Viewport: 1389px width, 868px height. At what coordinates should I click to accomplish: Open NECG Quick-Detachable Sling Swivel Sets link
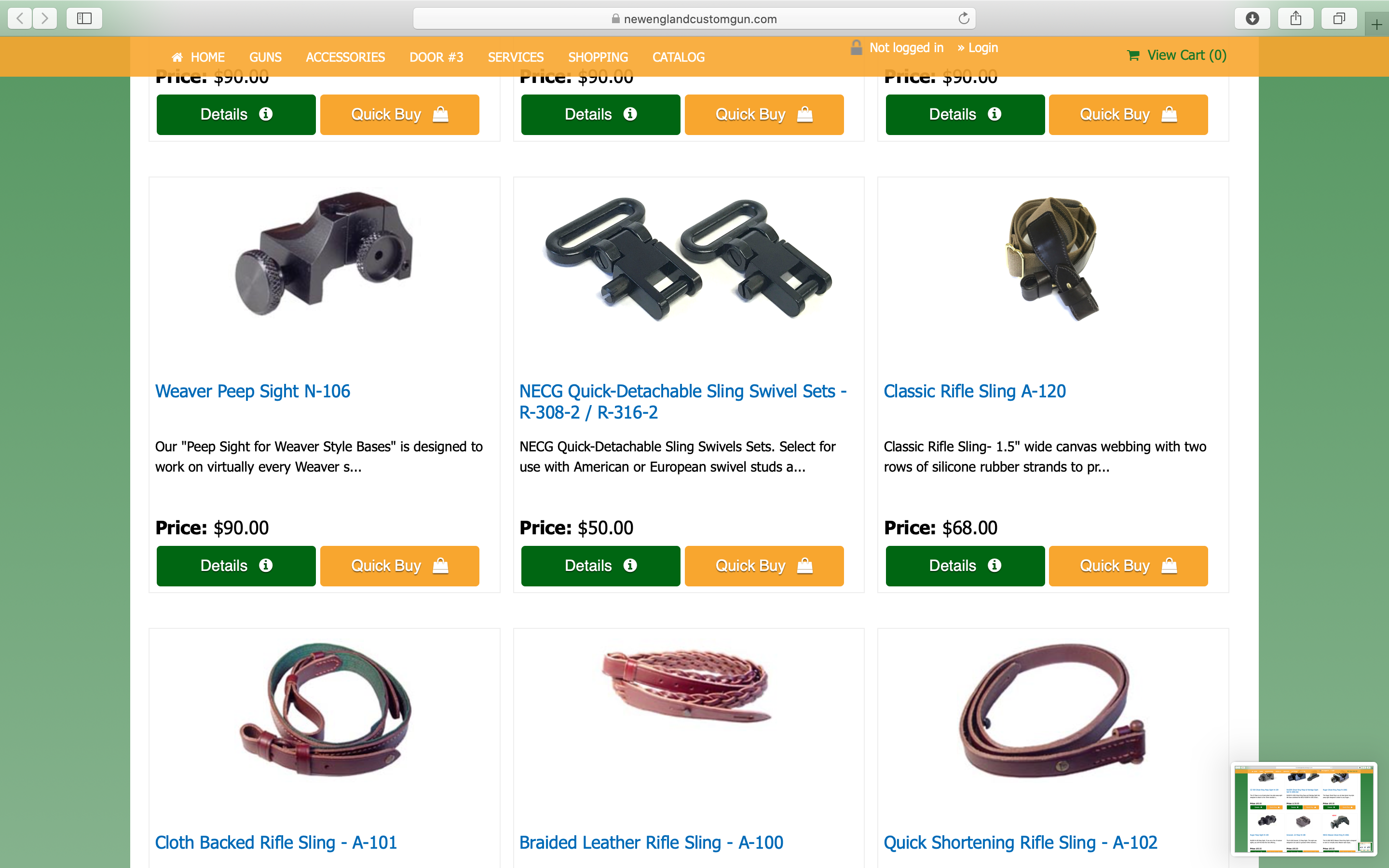click(x=682, y=402)
